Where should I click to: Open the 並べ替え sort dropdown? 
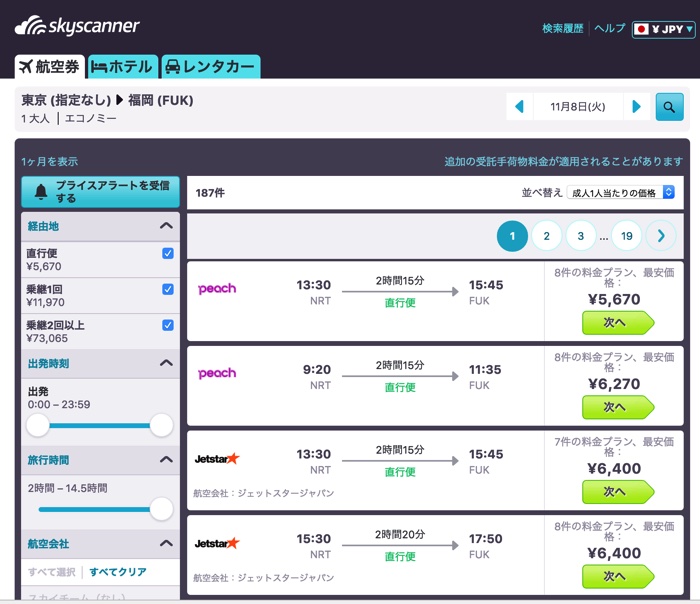pos(621,192)
